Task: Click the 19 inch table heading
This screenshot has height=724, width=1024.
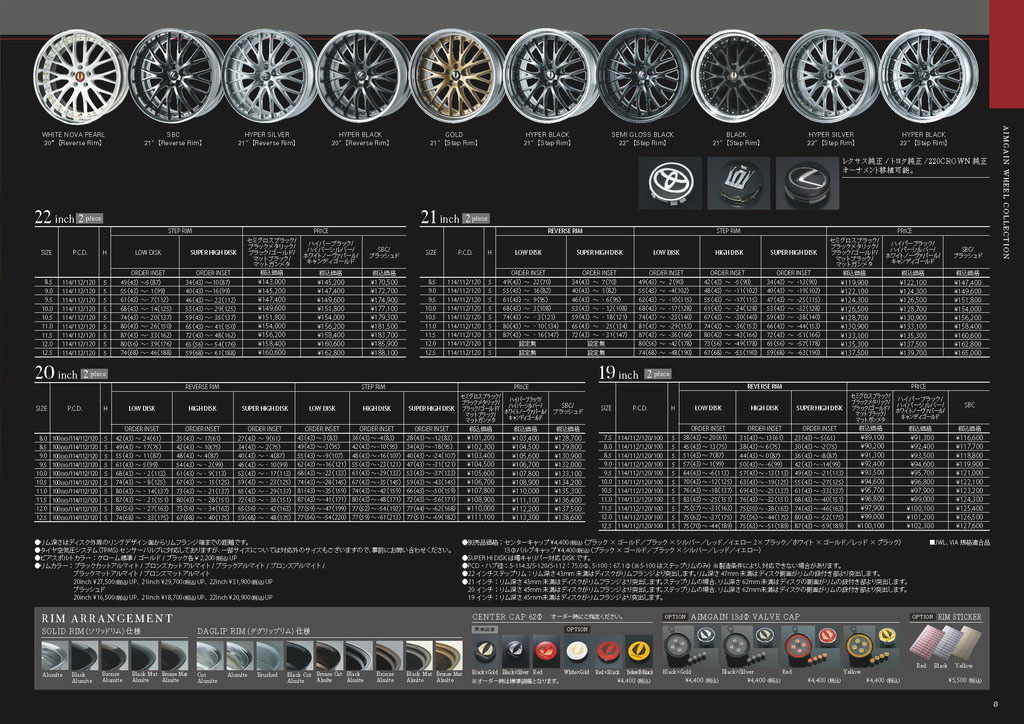Action: (619, 375)
